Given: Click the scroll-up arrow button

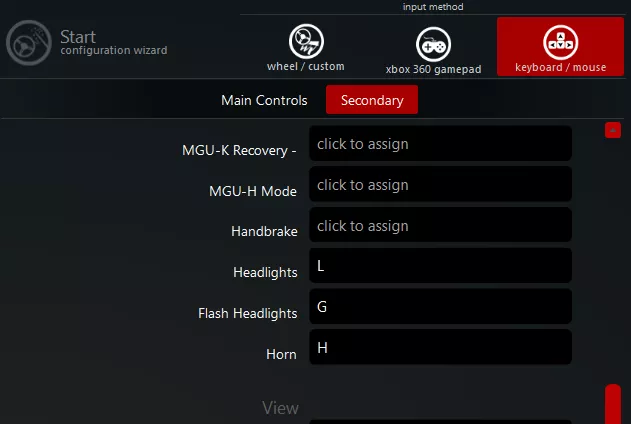Looking at the screenshot, I should (613, 130).
